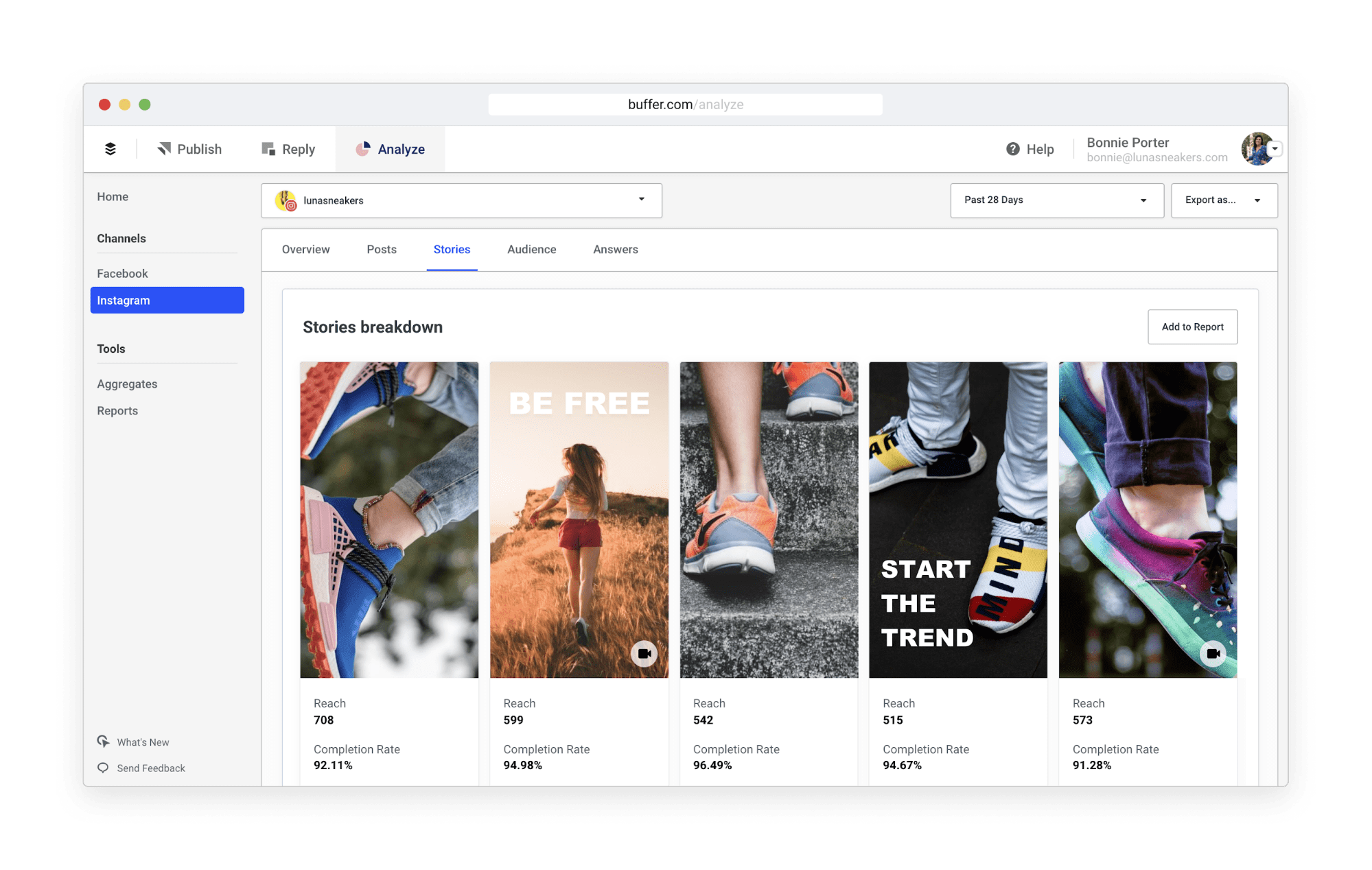Click the Help question mark icon
1372x870 pixels.
[x=1012, y=149]
